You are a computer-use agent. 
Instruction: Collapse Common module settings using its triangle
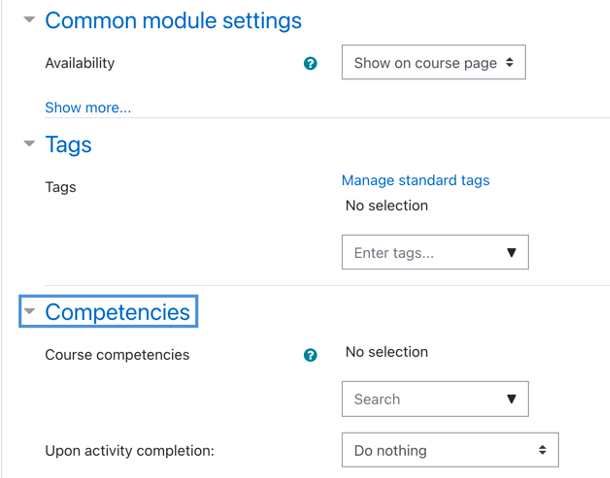tap(29, 19)
